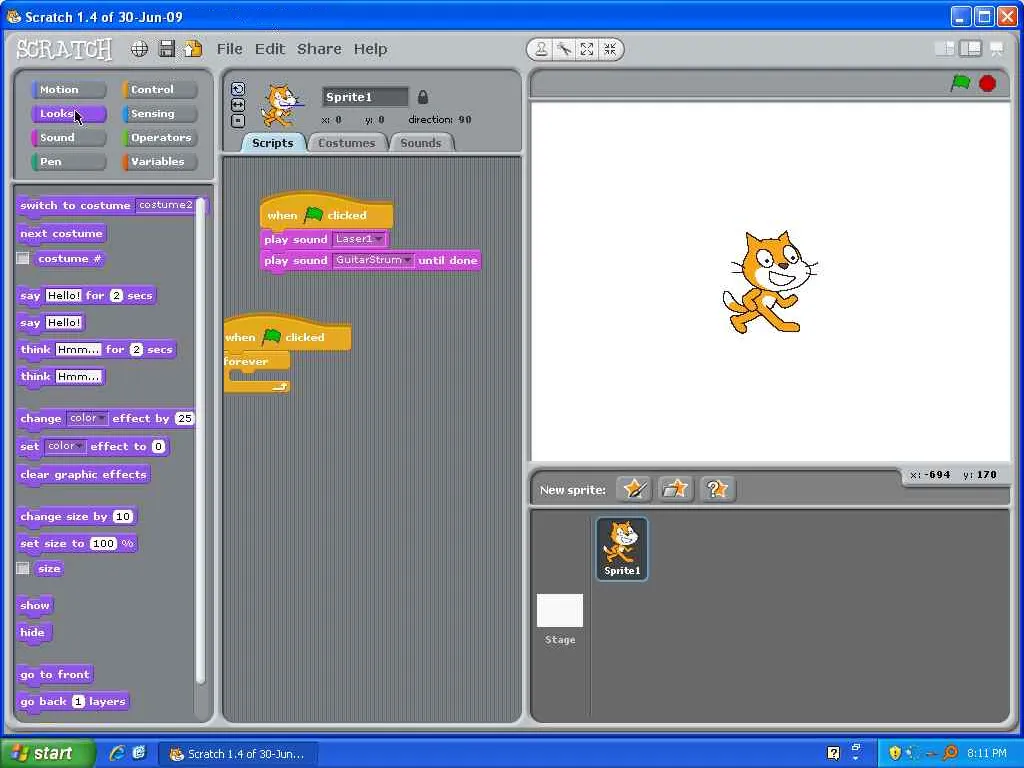Enable the costume # stage monitor checkbox

[x=23, y=259]
